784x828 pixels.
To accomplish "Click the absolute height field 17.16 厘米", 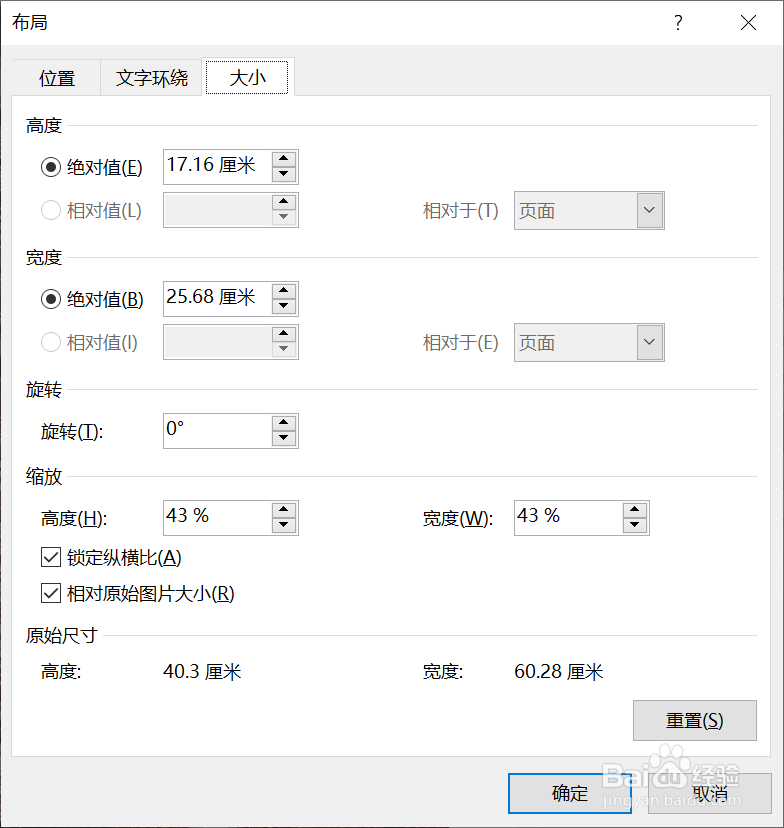I will 218,167.
